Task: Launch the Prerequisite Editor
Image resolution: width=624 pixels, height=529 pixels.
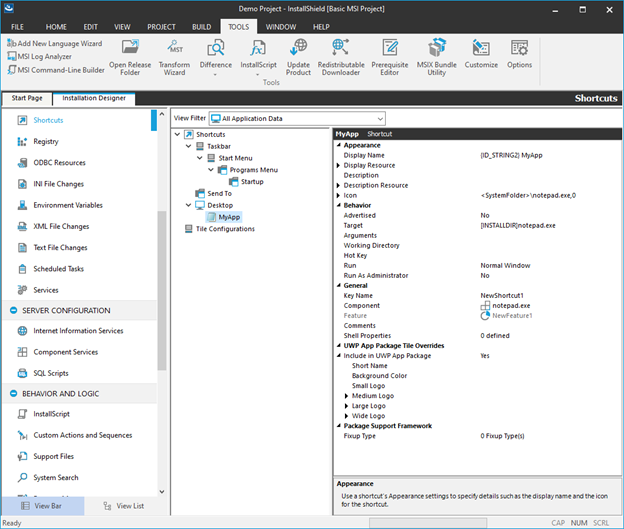Action: 390,57
